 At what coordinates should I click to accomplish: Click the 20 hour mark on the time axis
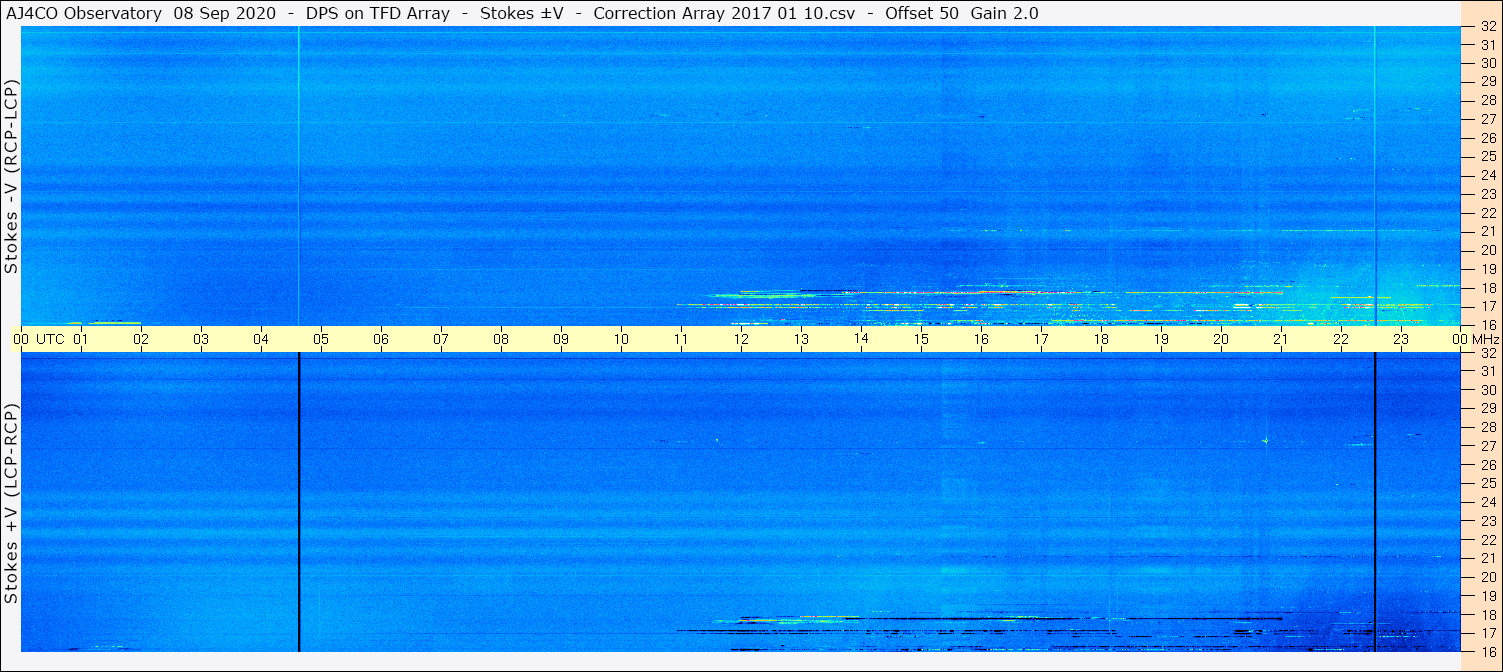click(x=1221, y=339)
